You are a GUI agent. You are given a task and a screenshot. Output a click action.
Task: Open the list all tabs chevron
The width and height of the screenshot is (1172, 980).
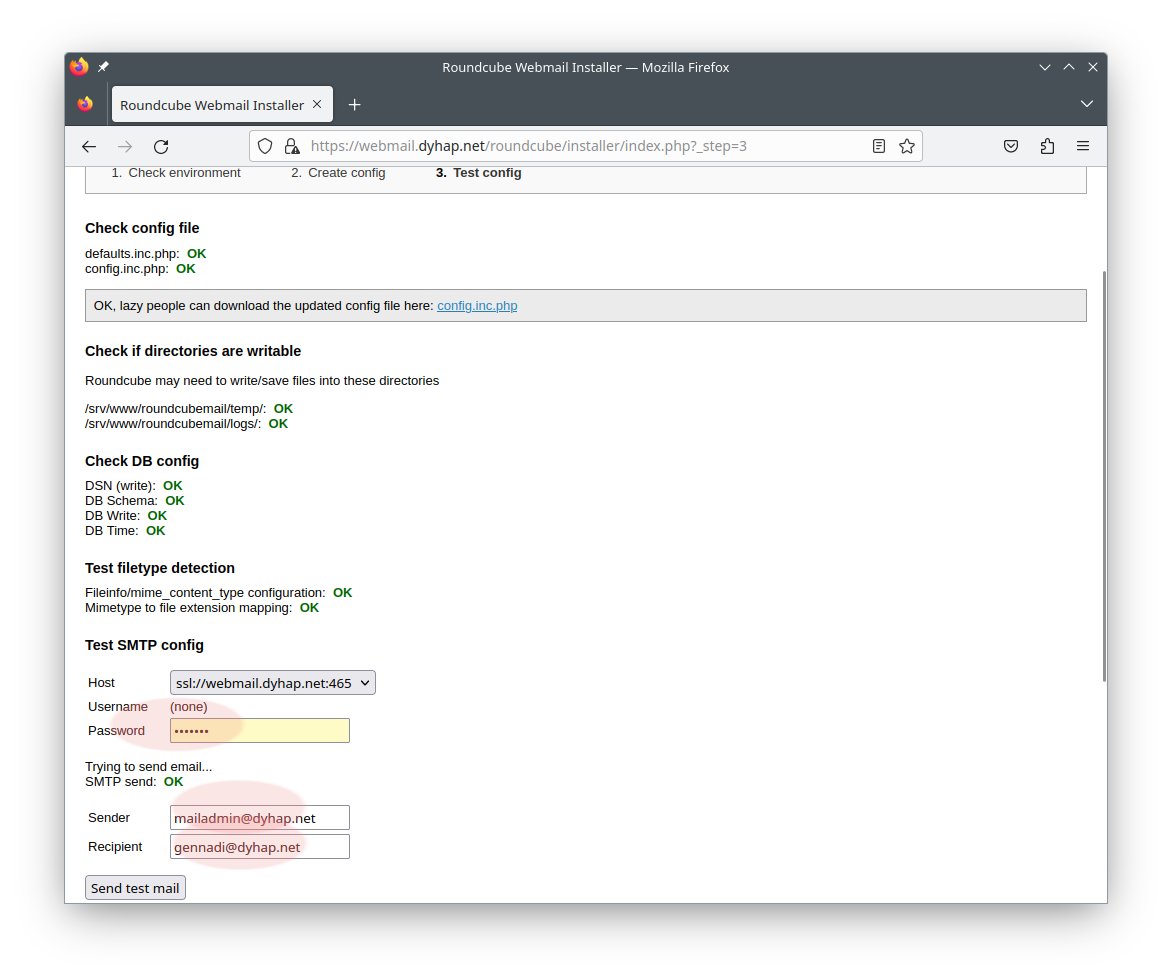pos(1087,104)
